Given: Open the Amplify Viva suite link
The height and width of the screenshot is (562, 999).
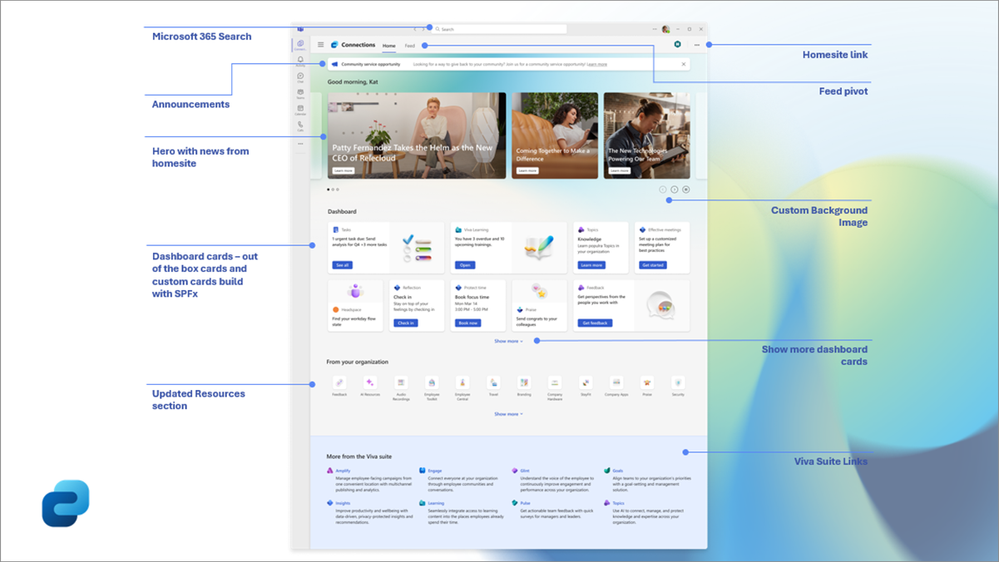Looking at the screenshot, I should click(343, 471).
